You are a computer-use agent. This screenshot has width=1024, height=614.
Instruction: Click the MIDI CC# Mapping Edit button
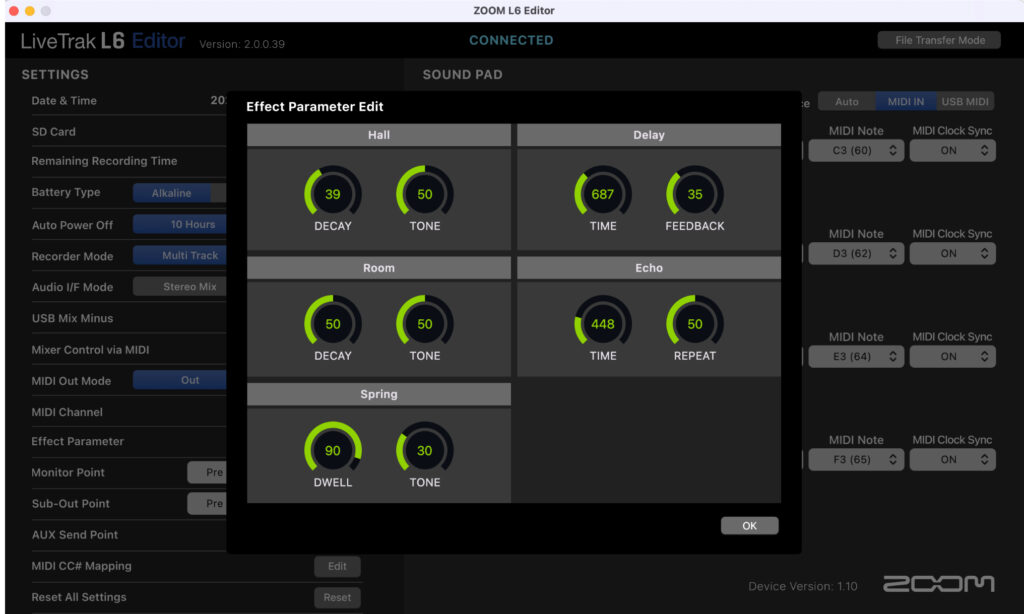tap(337, 566)
